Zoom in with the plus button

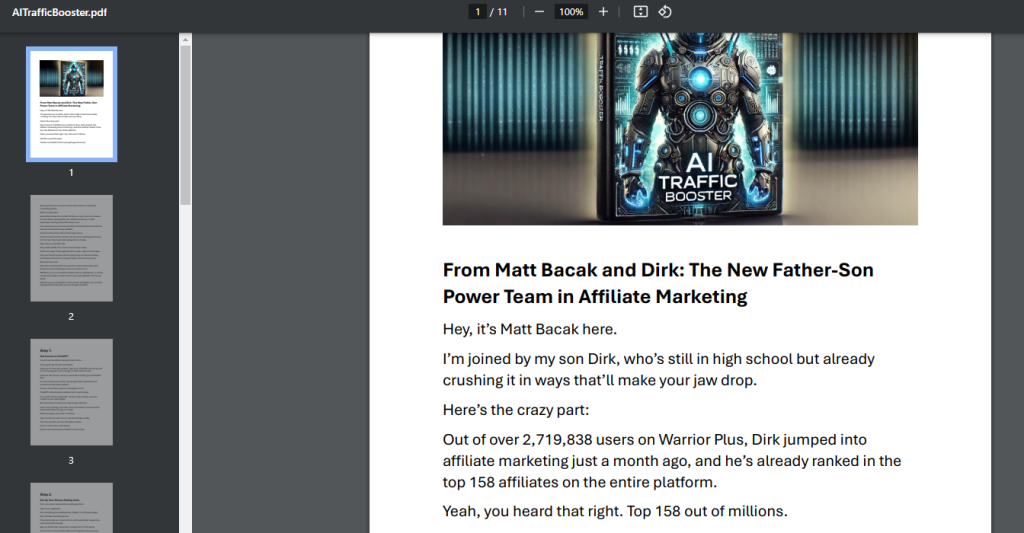coord(603,12)
